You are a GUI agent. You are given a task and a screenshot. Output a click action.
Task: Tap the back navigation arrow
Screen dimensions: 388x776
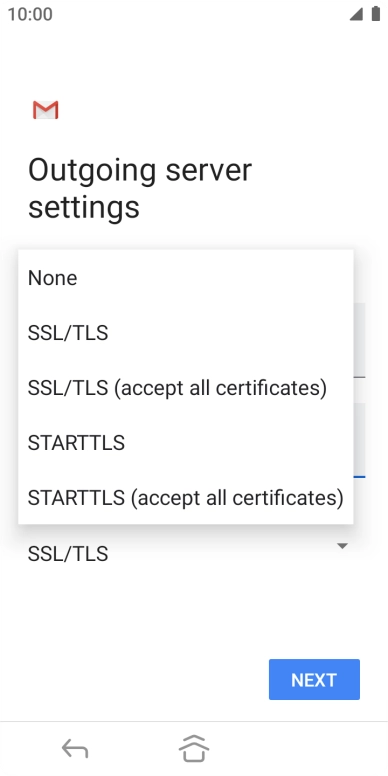[75, 748]
